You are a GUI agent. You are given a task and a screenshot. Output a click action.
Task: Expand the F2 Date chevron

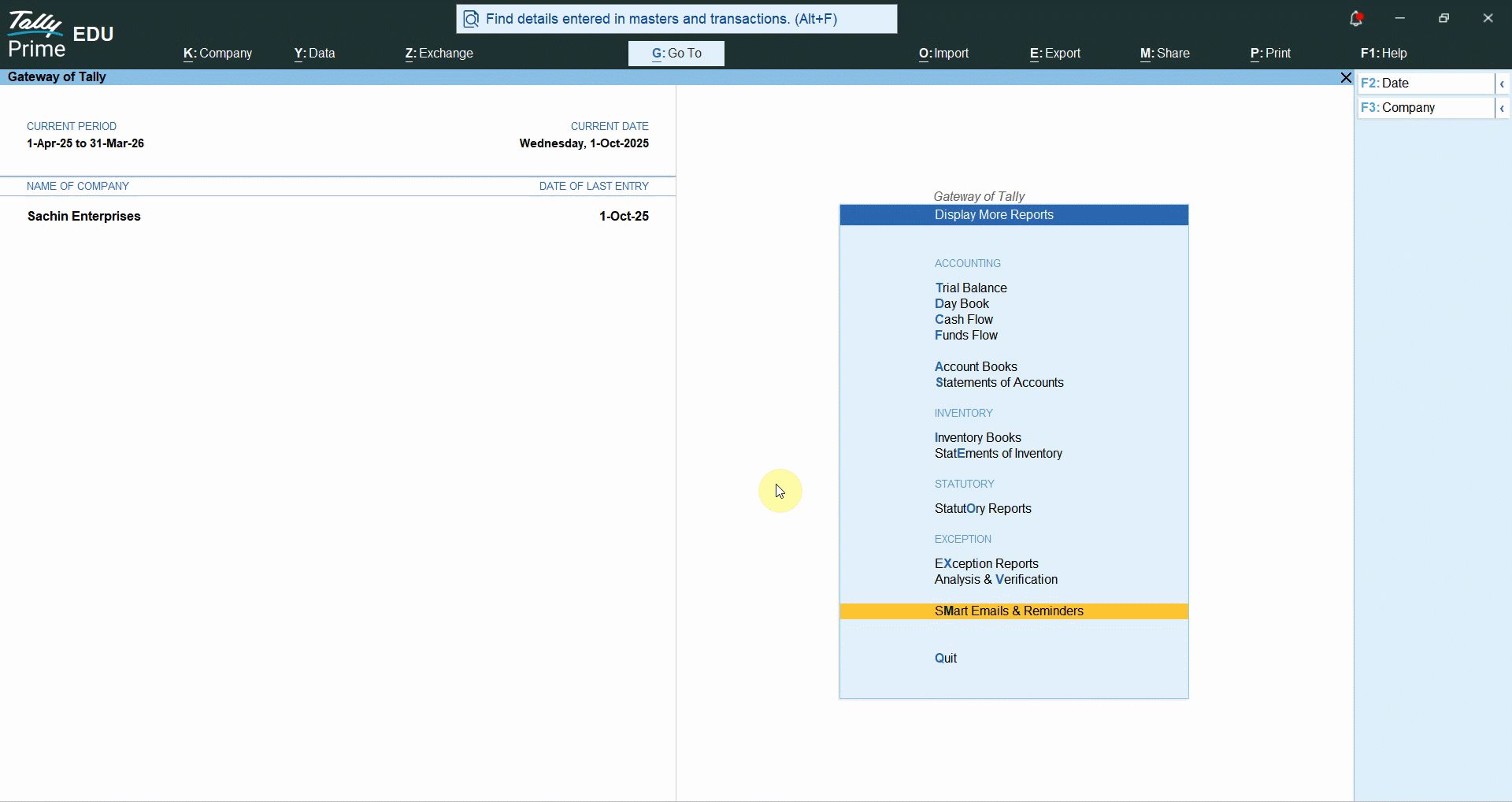(1502, 84)
